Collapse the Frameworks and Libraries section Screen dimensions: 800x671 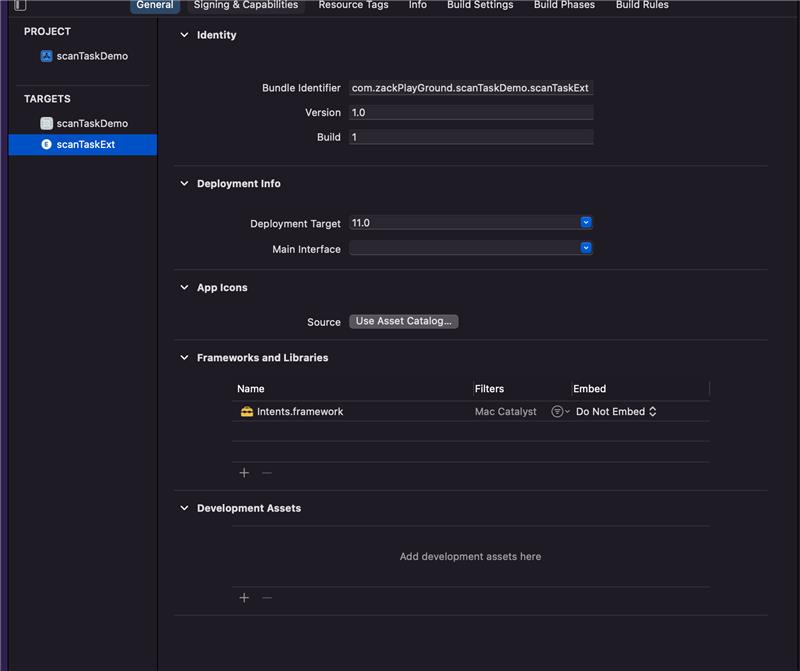(184, 358)
